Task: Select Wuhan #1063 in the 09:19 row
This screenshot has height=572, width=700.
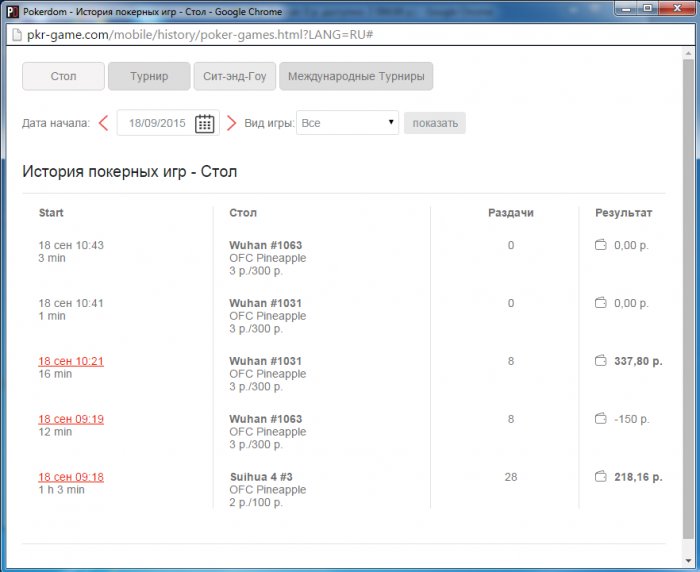Action: coord(266,419)
